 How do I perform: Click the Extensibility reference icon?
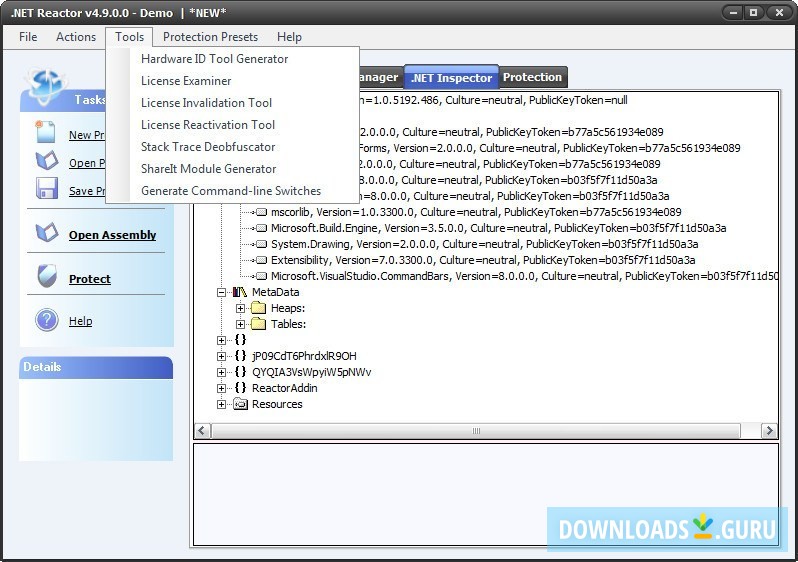pyautogui.click(x=261, y=260)
